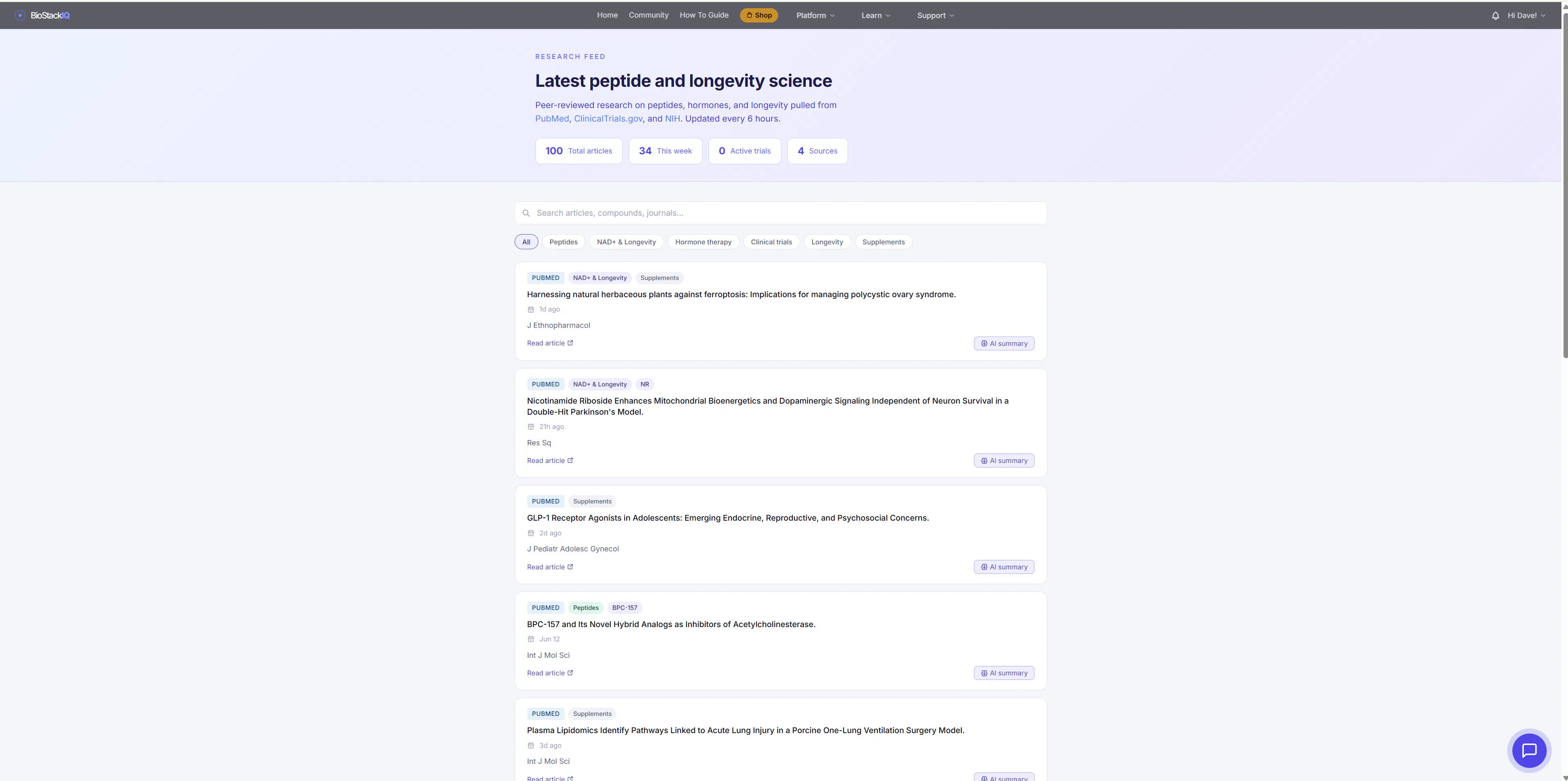Image resolution: width=1568 pixels, height=781 pixels.
Task: Open the How To Guide
Action: click(x=704, y=15)
